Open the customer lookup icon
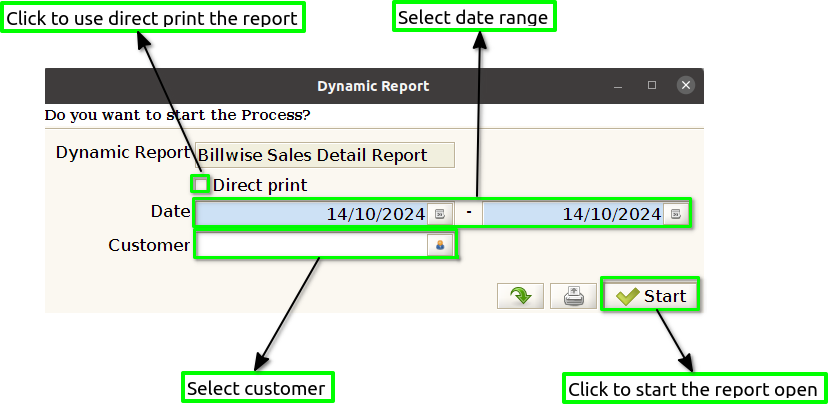The width and height of the screenshot is (828, 404). click(440, 246)
